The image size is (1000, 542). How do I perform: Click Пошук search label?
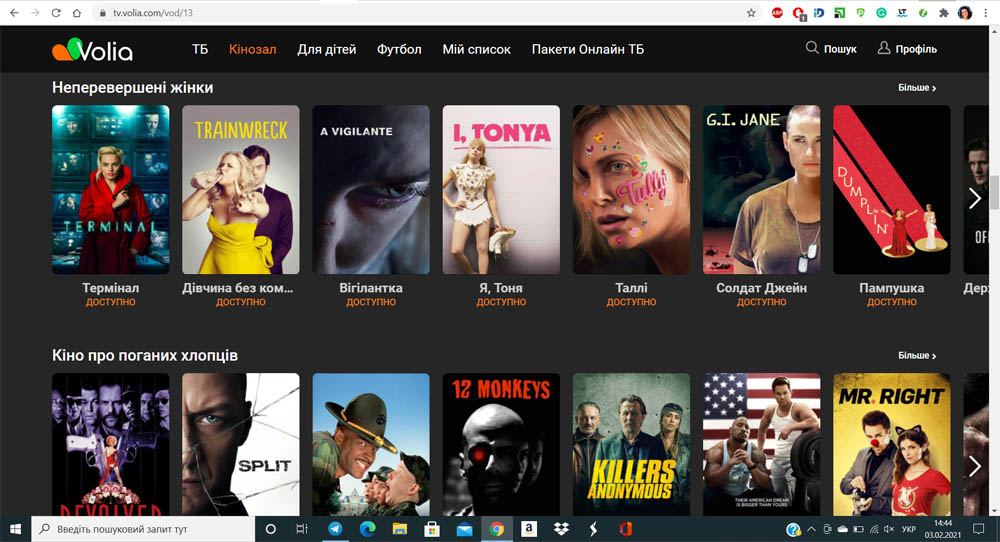tap(840, 49)
